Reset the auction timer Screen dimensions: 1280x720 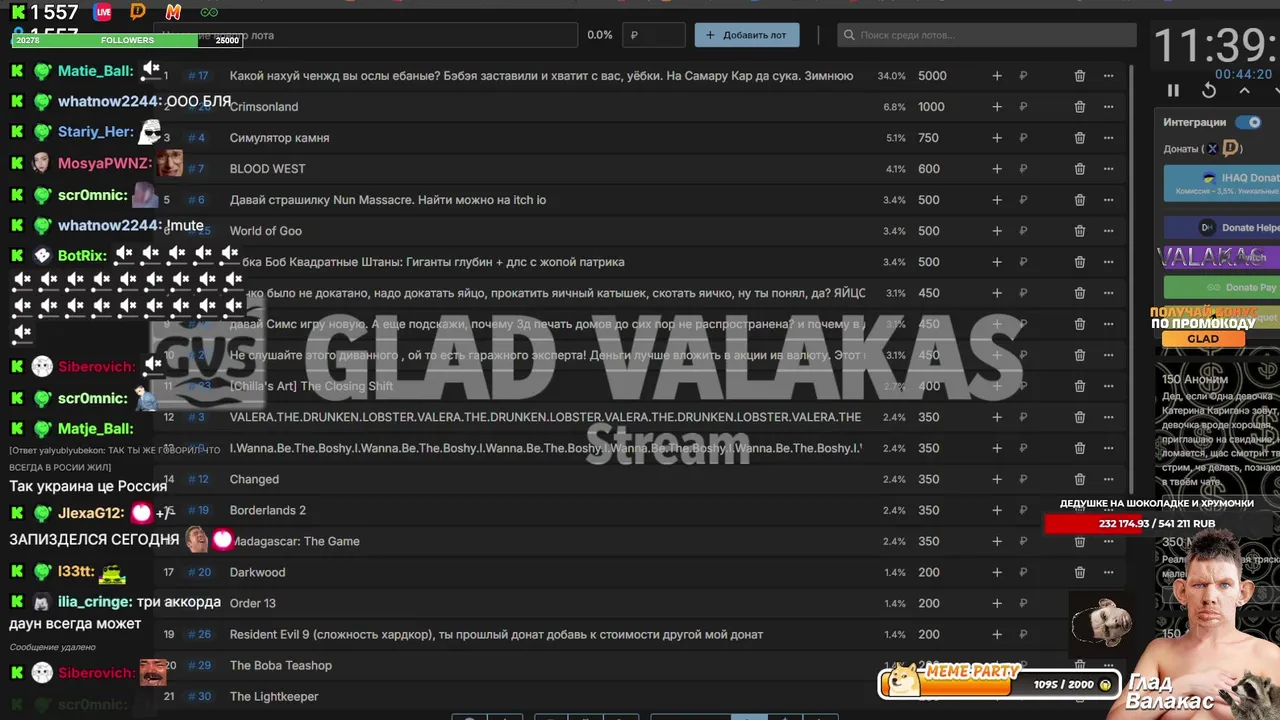(1209, 90)
